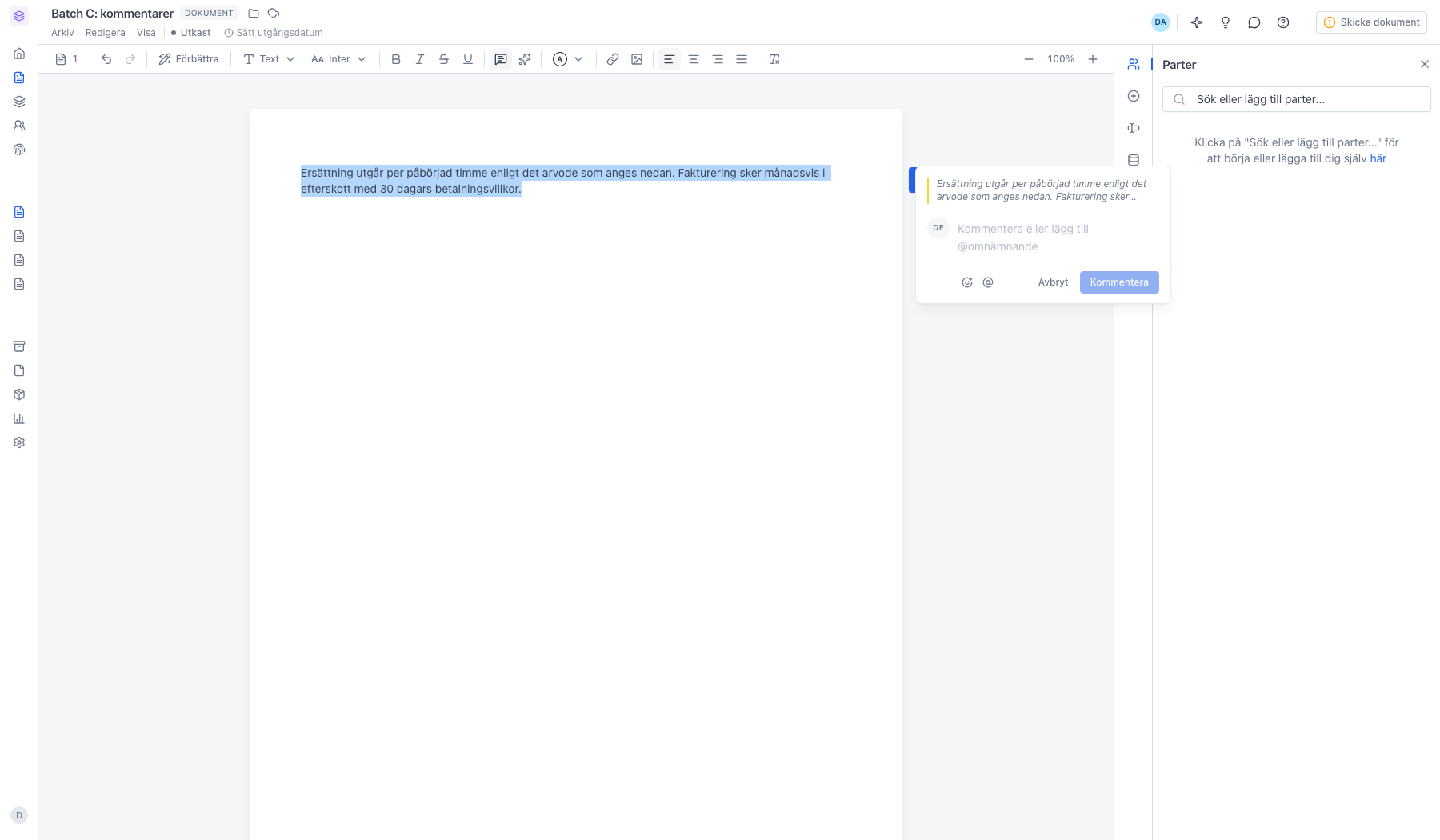
Task: Click the insert link icon
Action: tap(613, 59)
